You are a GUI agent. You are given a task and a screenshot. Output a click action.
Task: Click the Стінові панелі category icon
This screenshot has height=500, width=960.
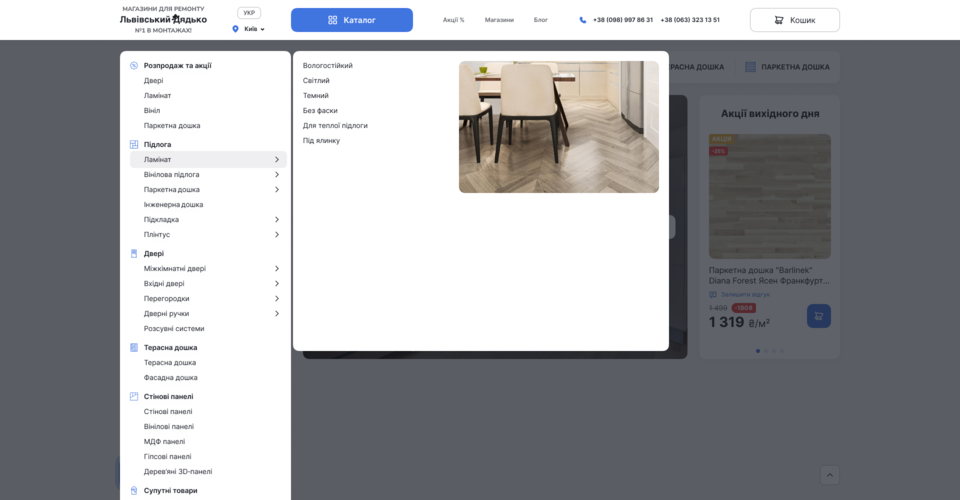coord(134,397)
